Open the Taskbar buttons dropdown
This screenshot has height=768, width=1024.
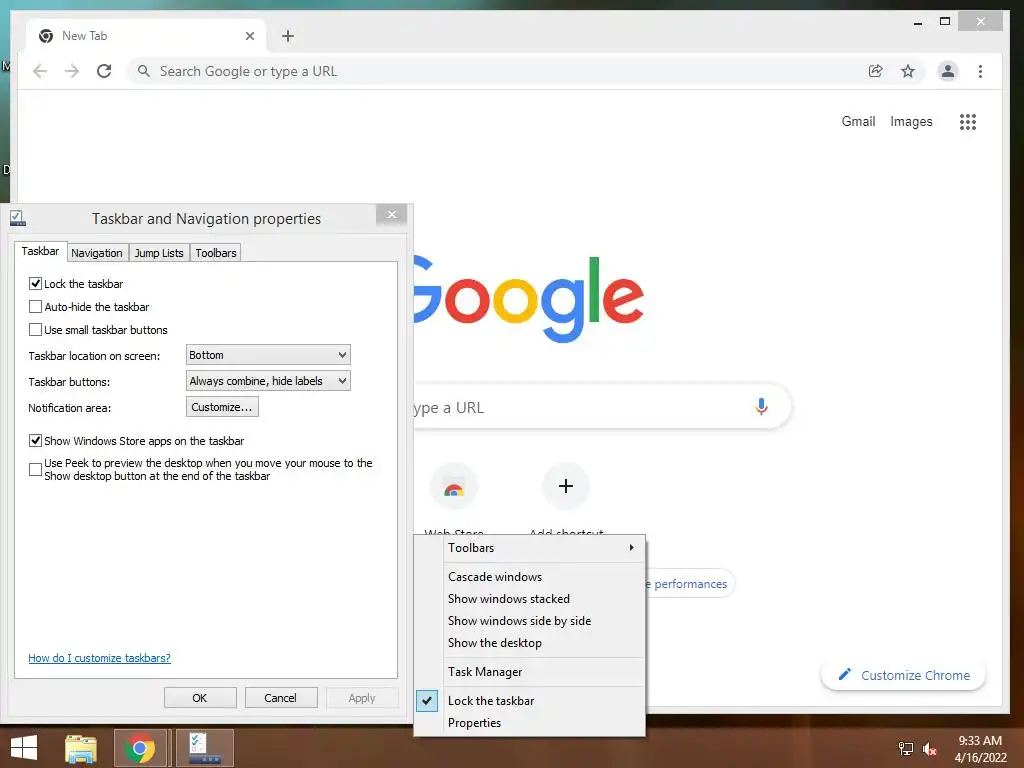pos(268,381)
